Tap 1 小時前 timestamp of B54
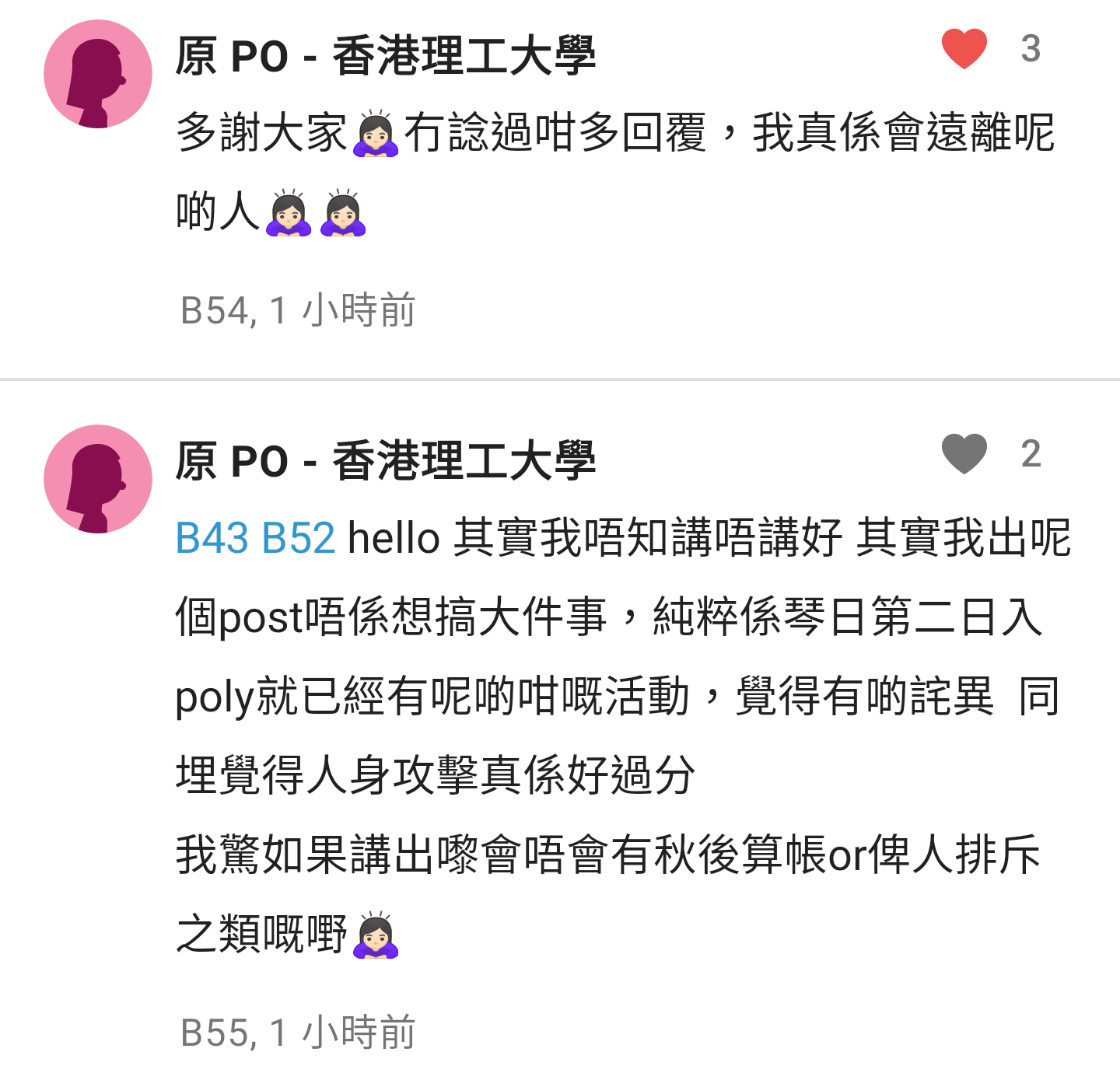Image resolution: width=1120 pixels, height=1080 pixels. (342, 310)
